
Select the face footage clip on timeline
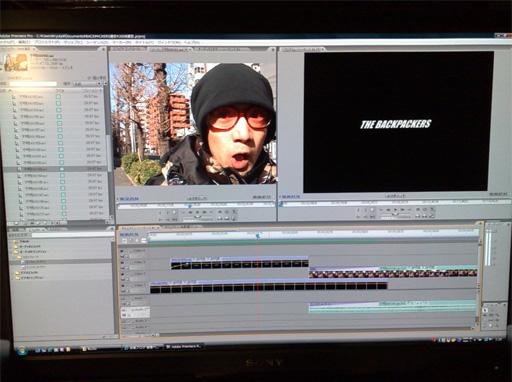tap(393, 272)
